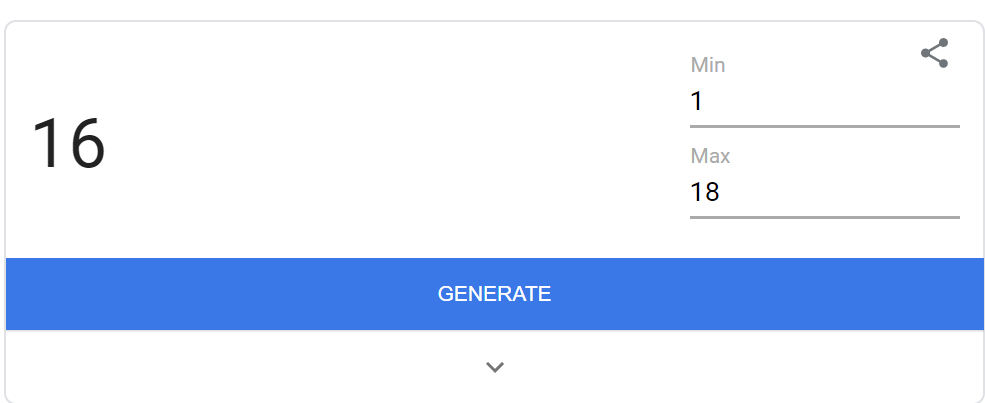Click the underline beneath the Min field
Viewport: 985px width, 403px height.
825,126
